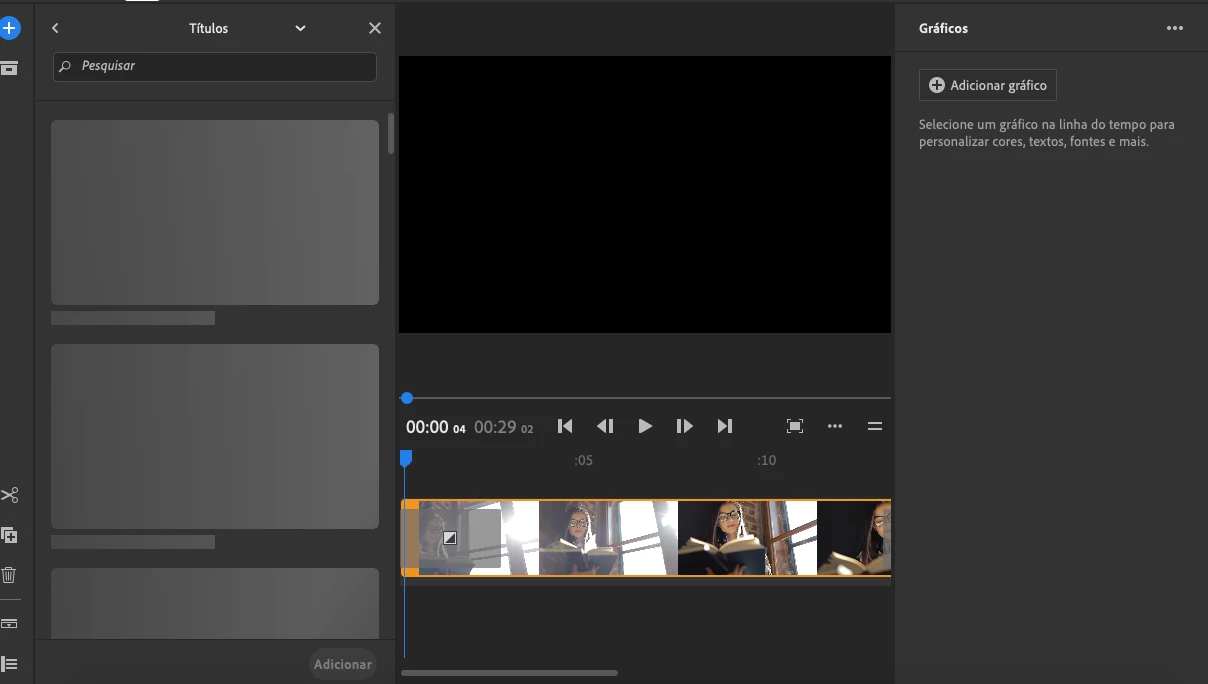Click the black video preview monitor
The width and height of the screenshot is (1208, 684).
click(x=645, y=194)
